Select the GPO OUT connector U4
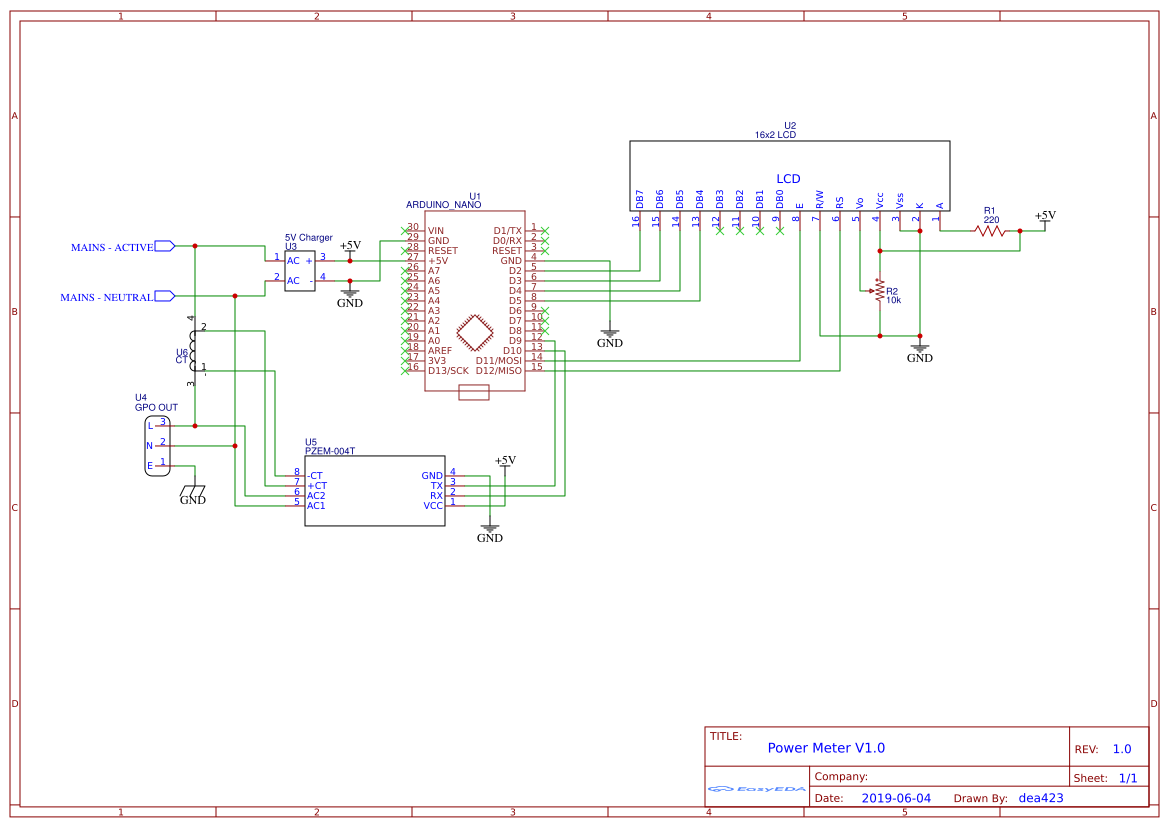Image resolution: width=1169 pixels, height=827 pixels. [157, 443]
